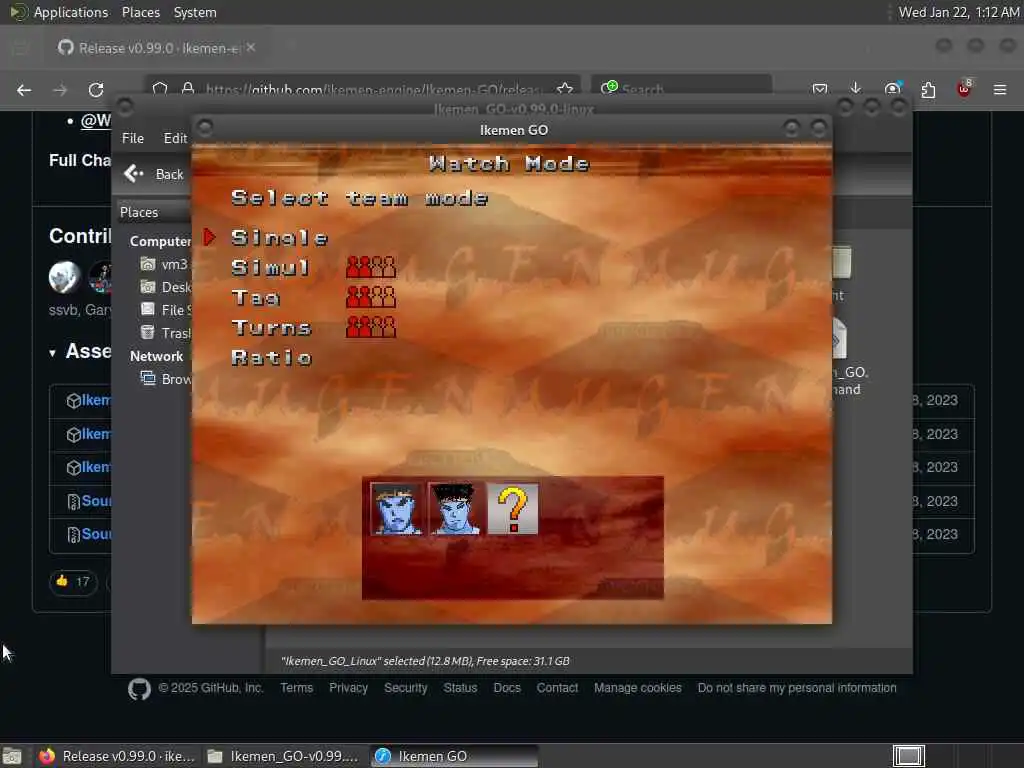Open Desktop location in file manager sidebar
This screenshot has width=1024, height=768.
click(166, 287)
